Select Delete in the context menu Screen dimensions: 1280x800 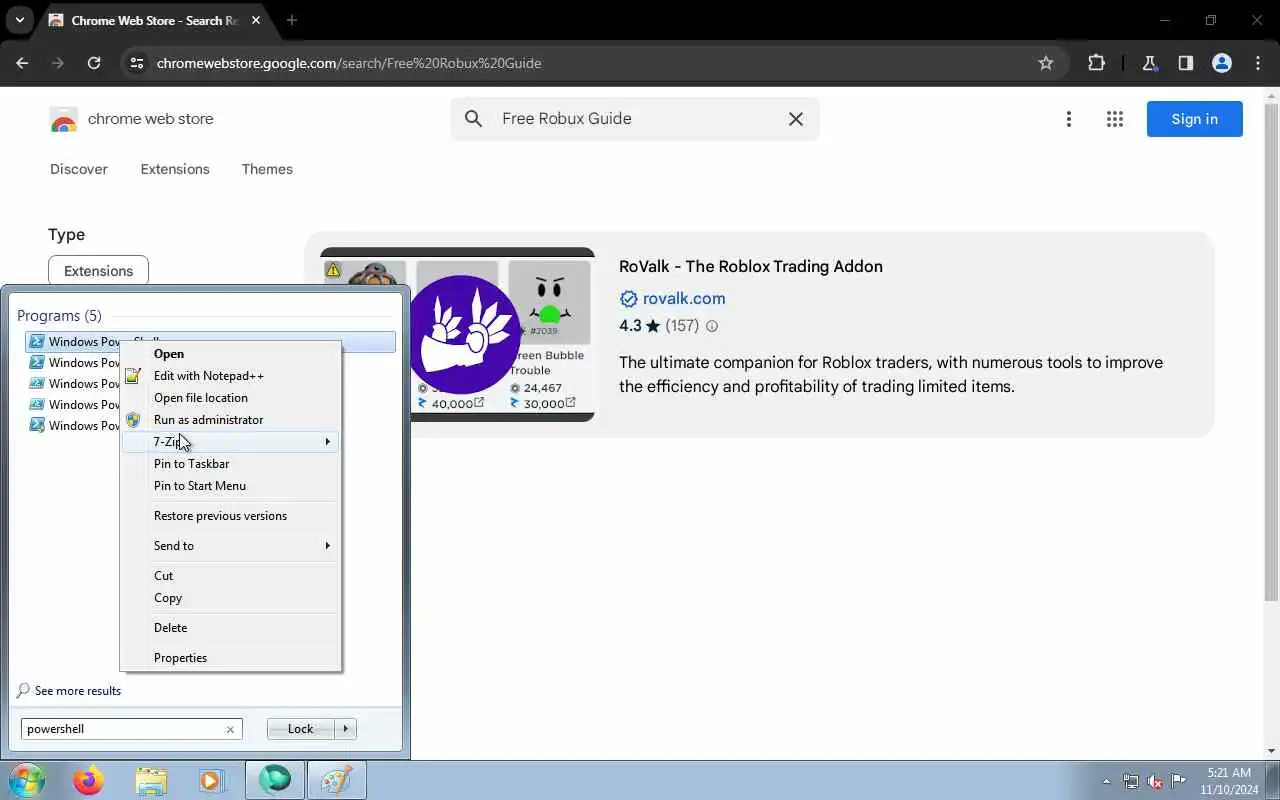(x=230, y=628)
